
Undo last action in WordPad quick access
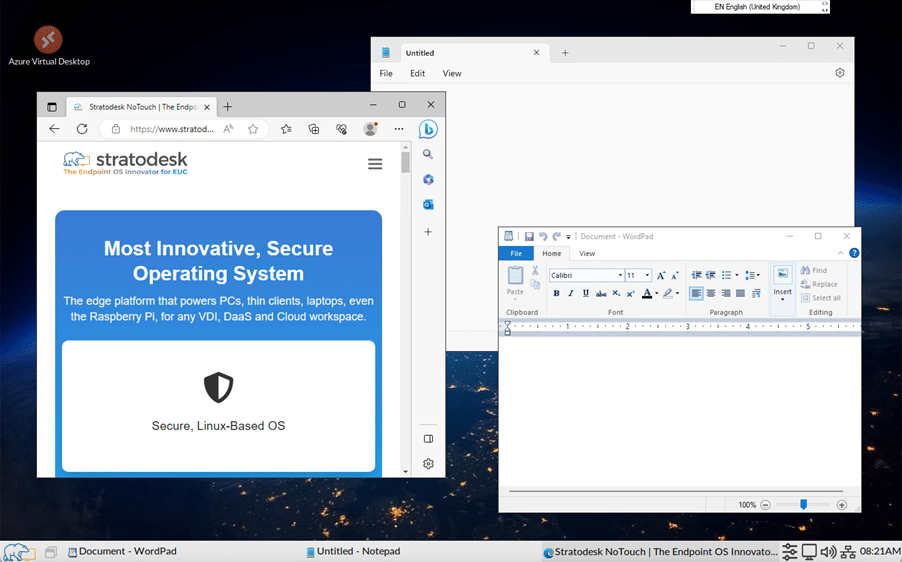pyautogui.click(x=543, y=236)
